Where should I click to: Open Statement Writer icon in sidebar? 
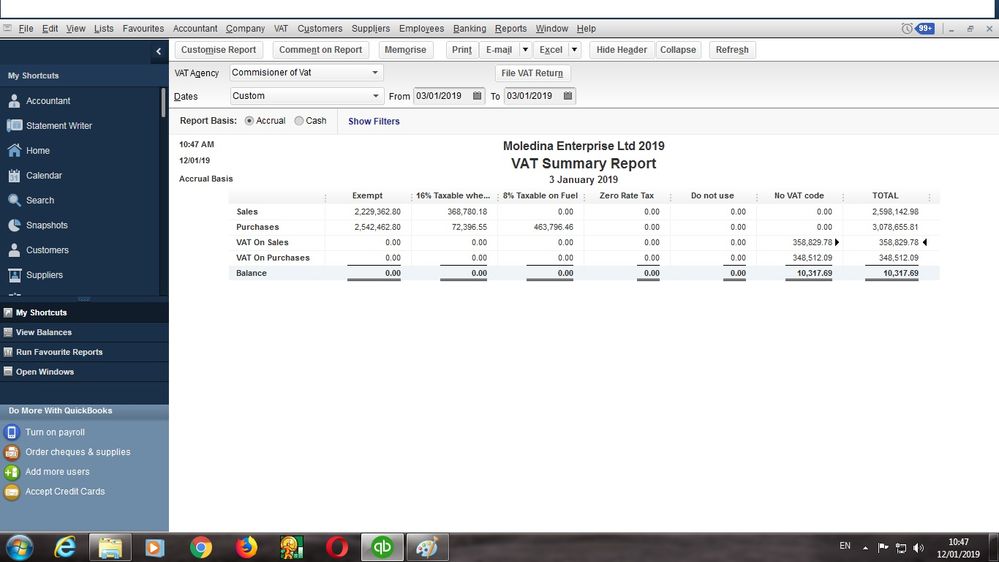tap(14, 126)
